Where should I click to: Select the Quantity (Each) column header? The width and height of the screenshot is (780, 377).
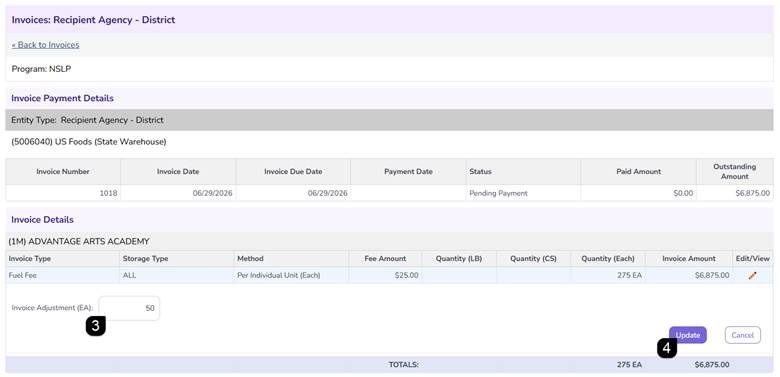[608, 259]
